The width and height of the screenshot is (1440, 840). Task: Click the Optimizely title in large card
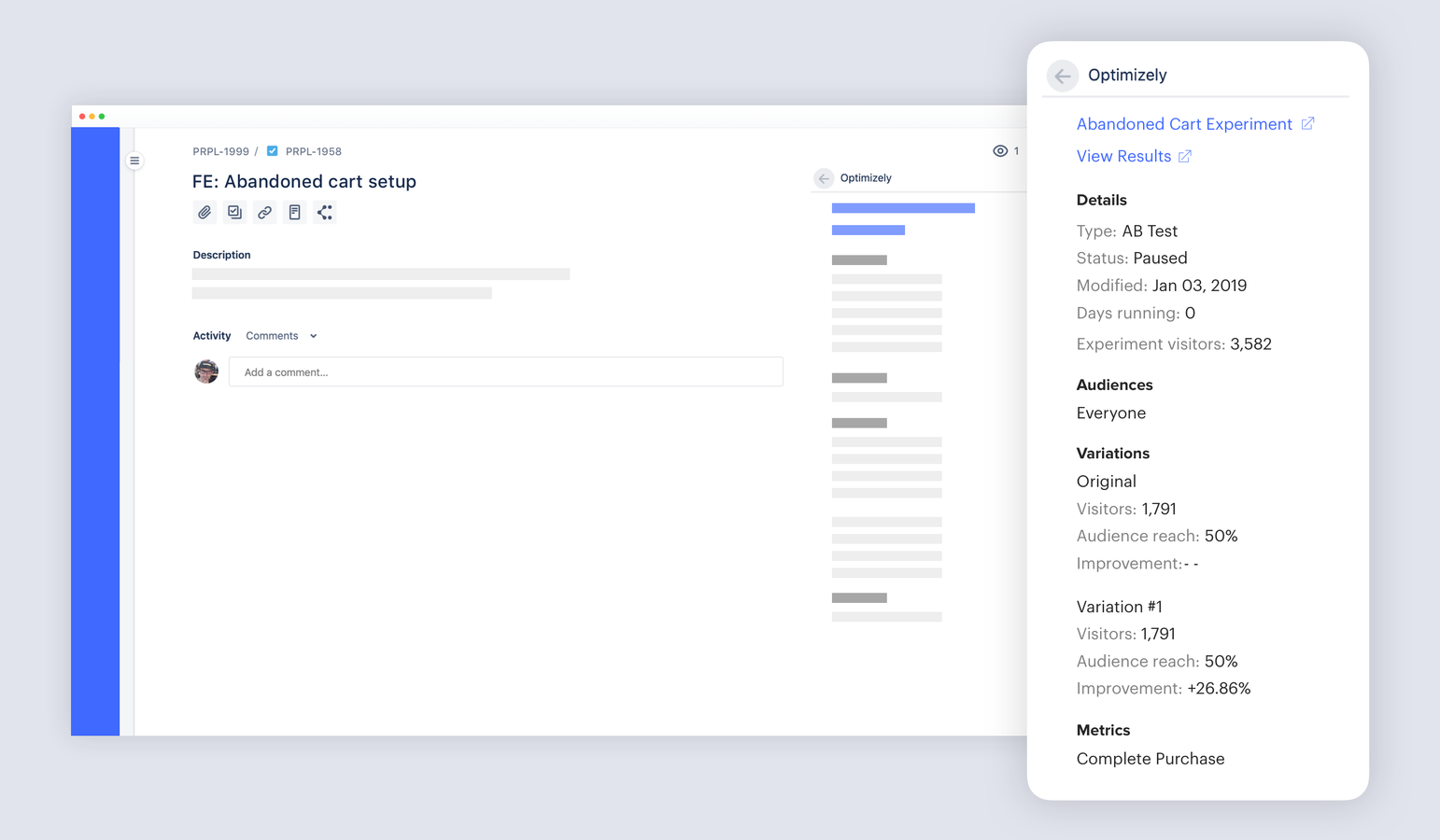pos(1127,75)
